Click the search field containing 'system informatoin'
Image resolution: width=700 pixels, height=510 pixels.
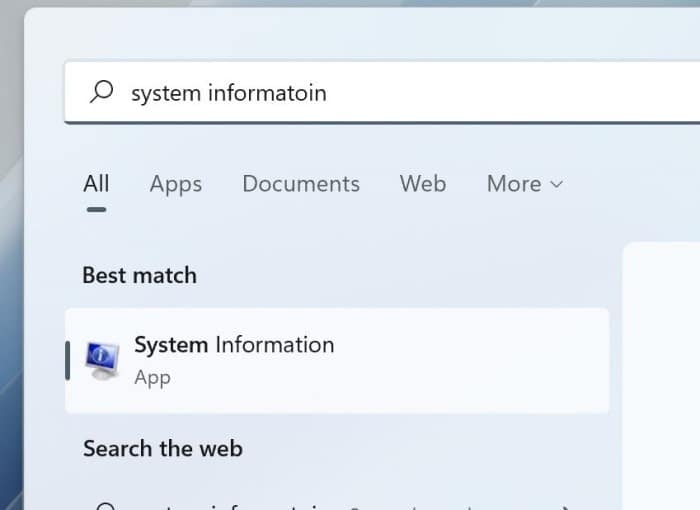coord(382,92)
